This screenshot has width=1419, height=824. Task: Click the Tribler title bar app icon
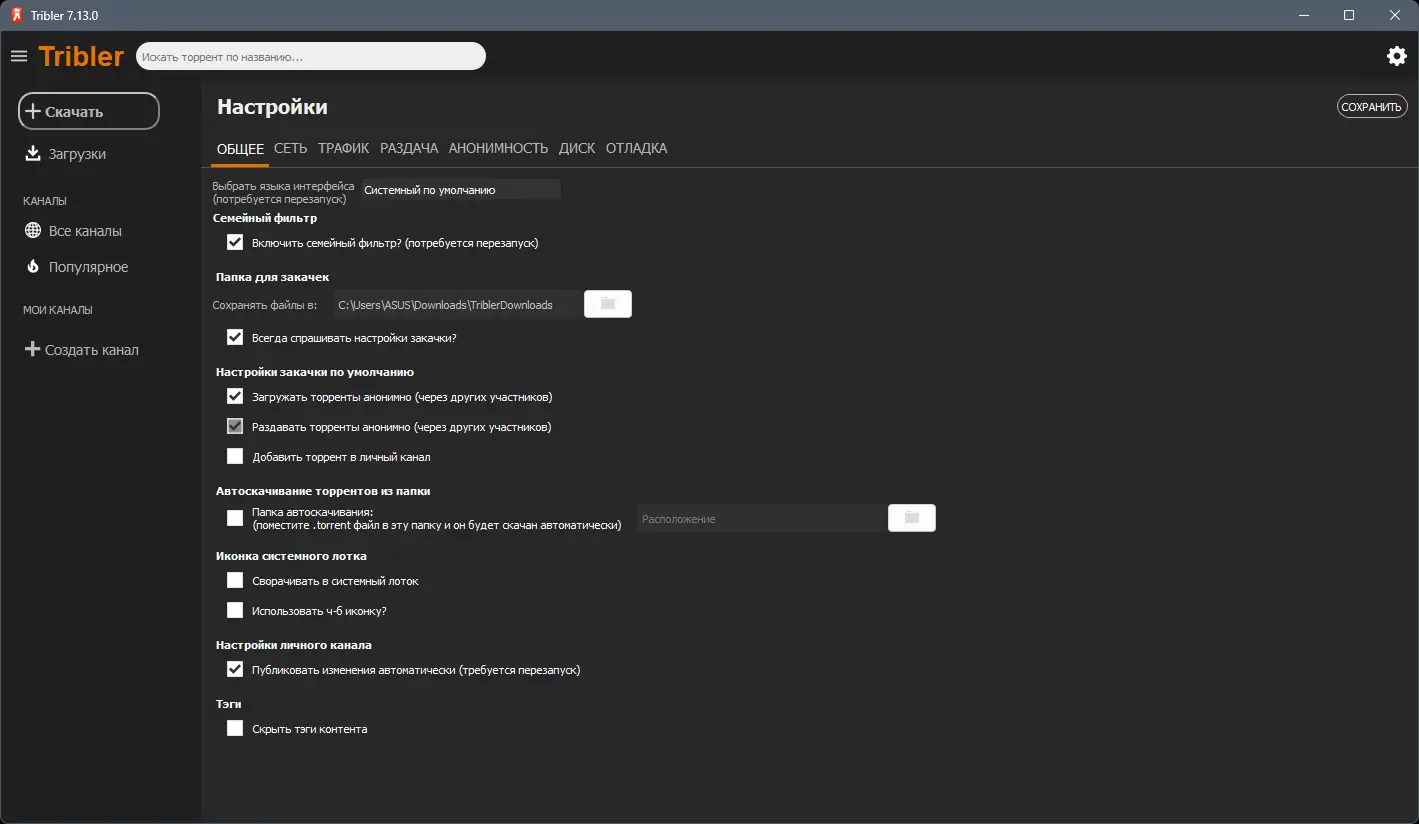(x=16, y=15)
